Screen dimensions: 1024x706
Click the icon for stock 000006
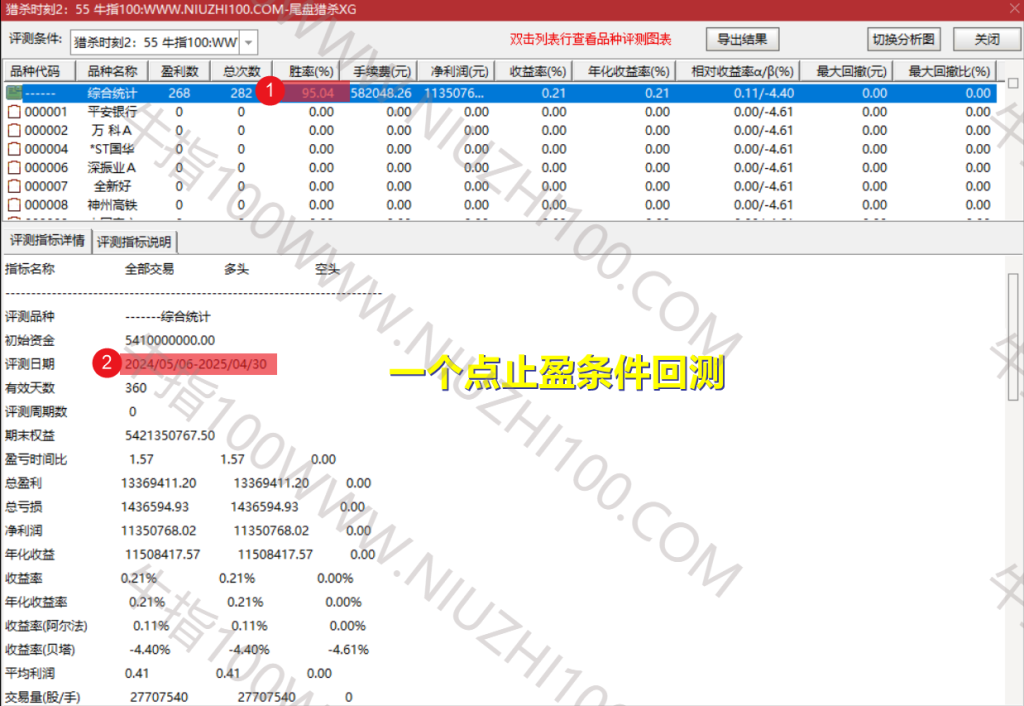coord(14,168)
